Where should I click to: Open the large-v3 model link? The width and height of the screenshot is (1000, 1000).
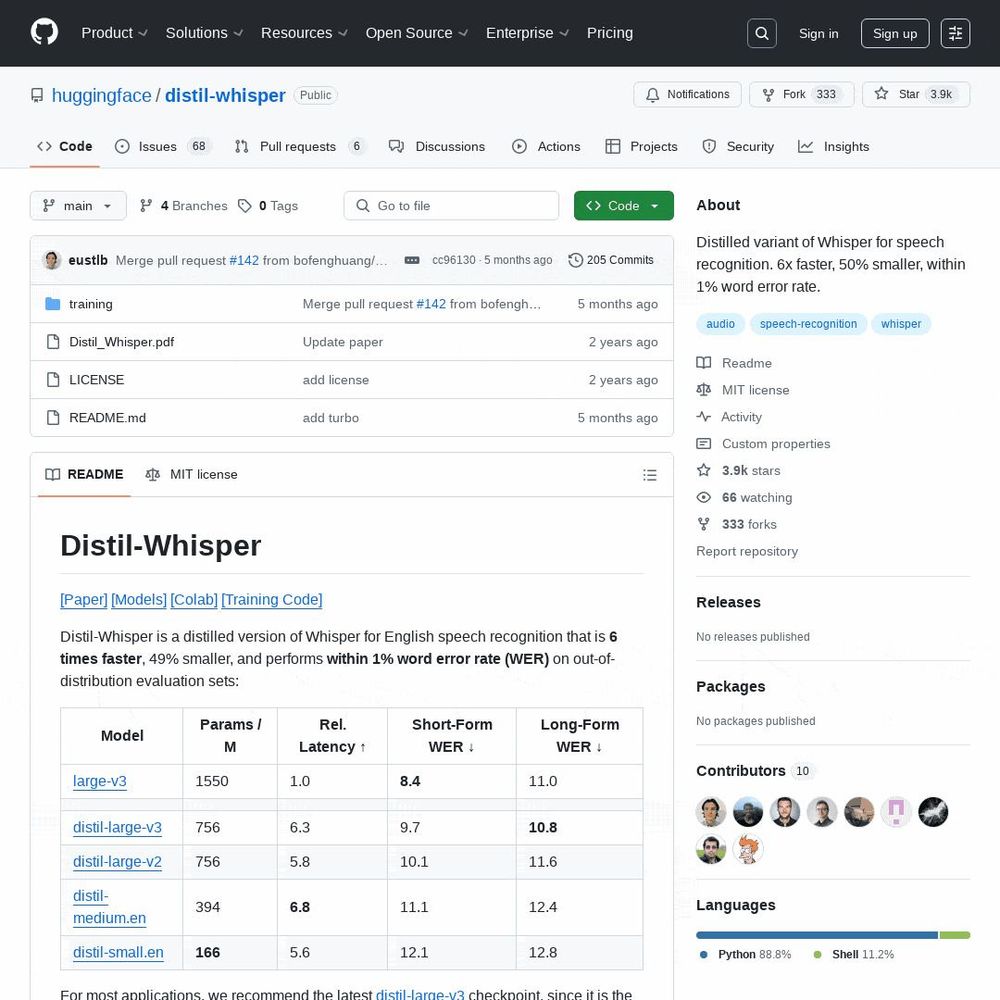[99, 781]
